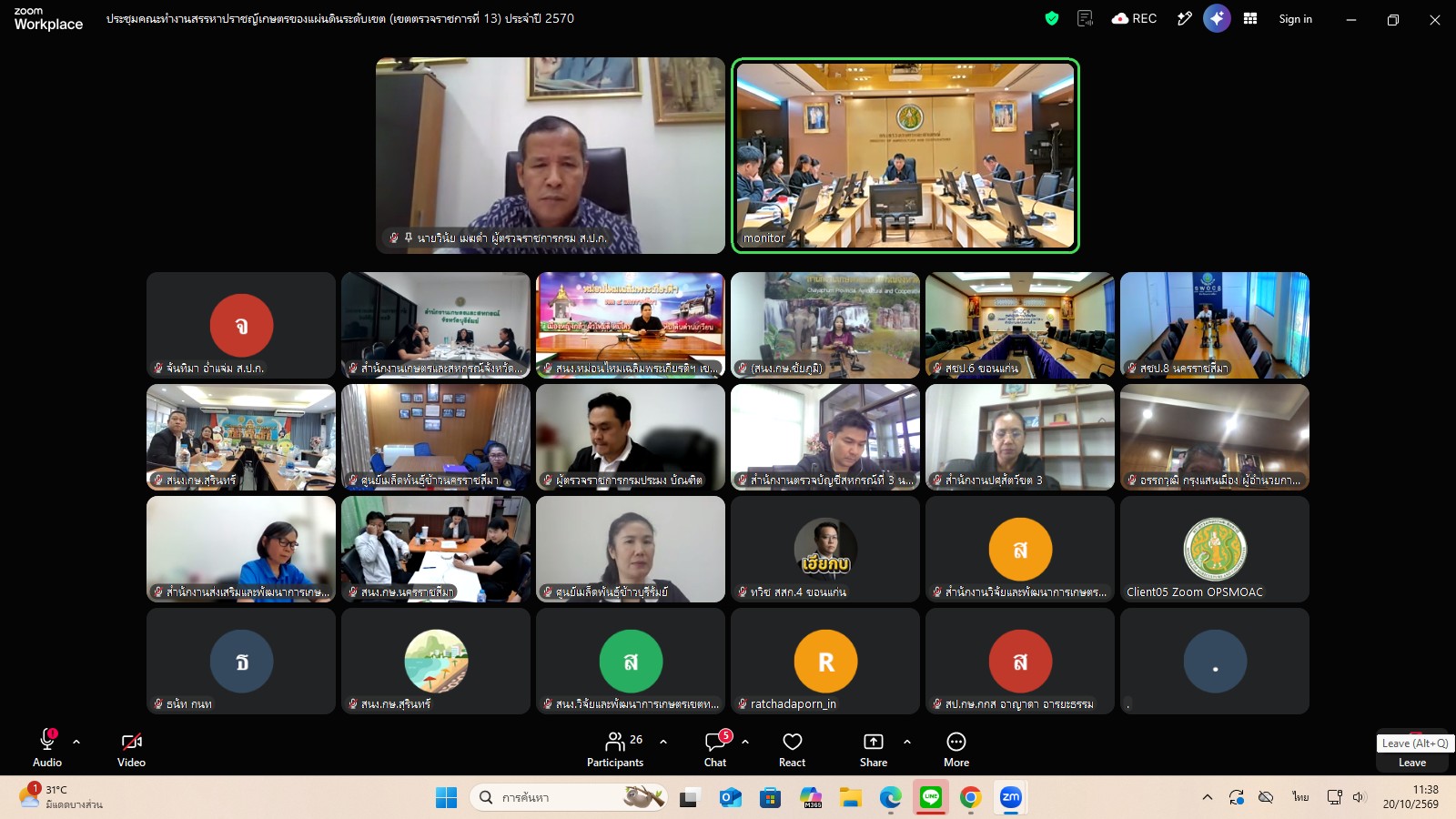Screen dimensions: 1456x819
Task: Select the Client05 Zoom OPSMOAC tile
Action: [1215, 549]
